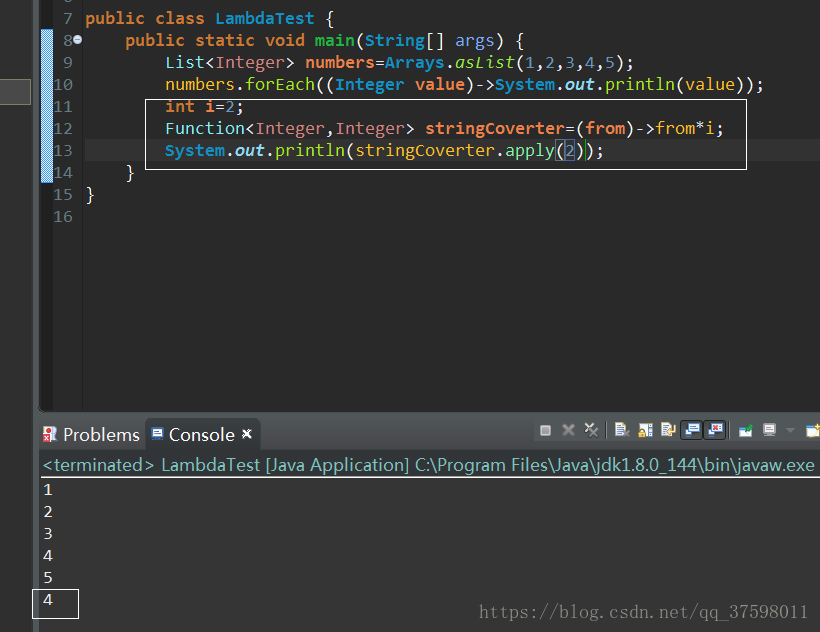The image size is (820, 632).
Task: Click the LambdaTest class name in code
Action: 265,19
